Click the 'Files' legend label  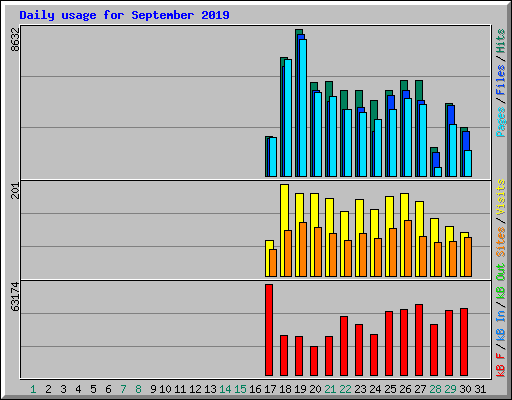[x=501, y=80]
